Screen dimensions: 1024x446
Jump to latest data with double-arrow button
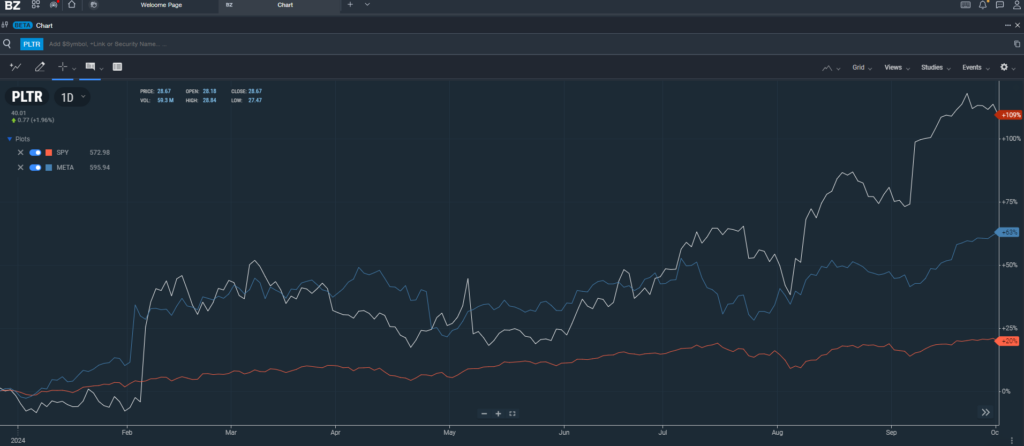[985, 412]
